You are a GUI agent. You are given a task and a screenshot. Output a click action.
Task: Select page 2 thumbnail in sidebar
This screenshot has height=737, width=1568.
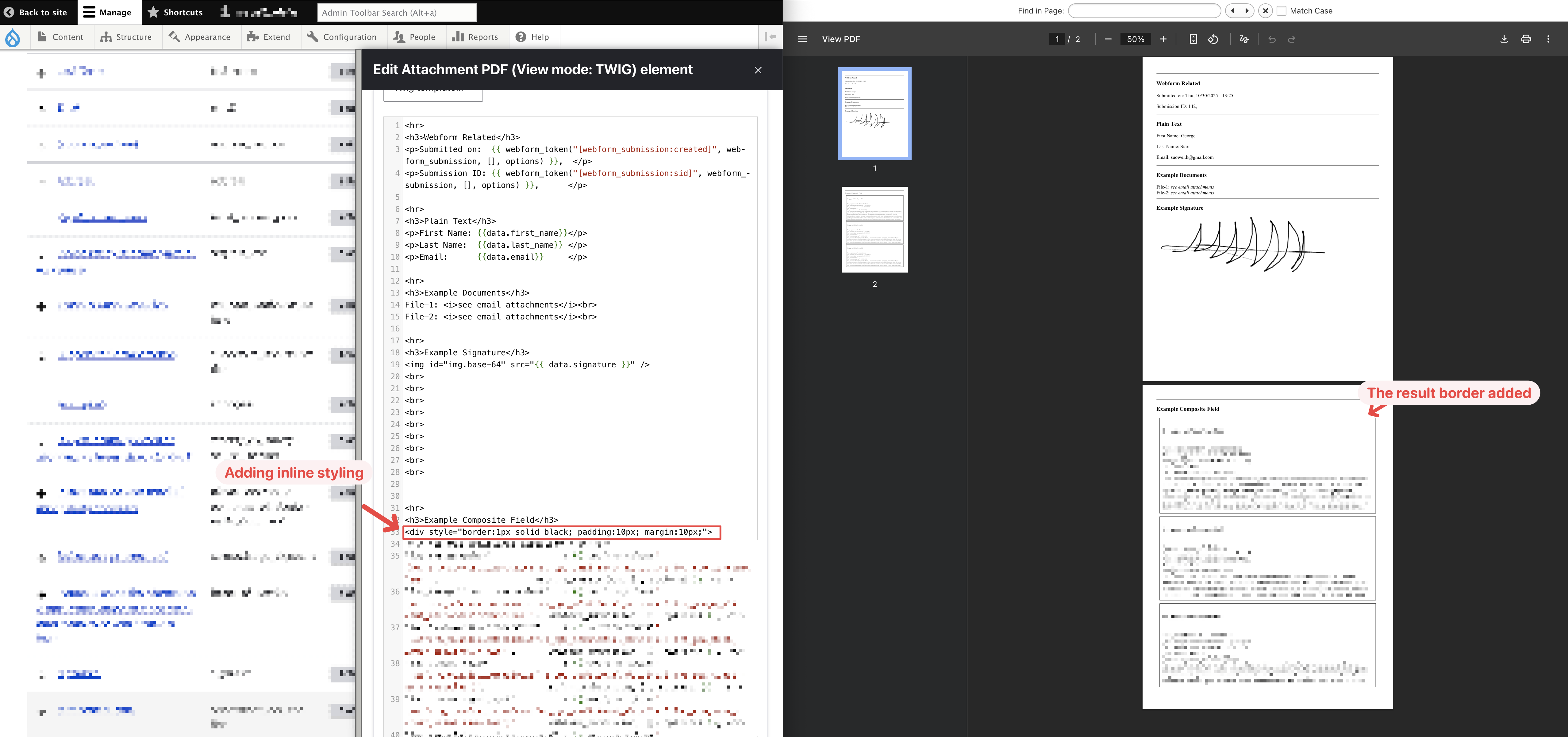coord(874,229)
